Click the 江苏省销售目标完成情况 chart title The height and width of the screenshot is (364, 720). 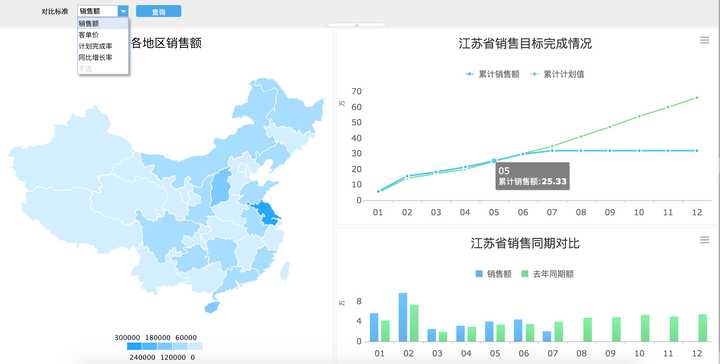525,44
